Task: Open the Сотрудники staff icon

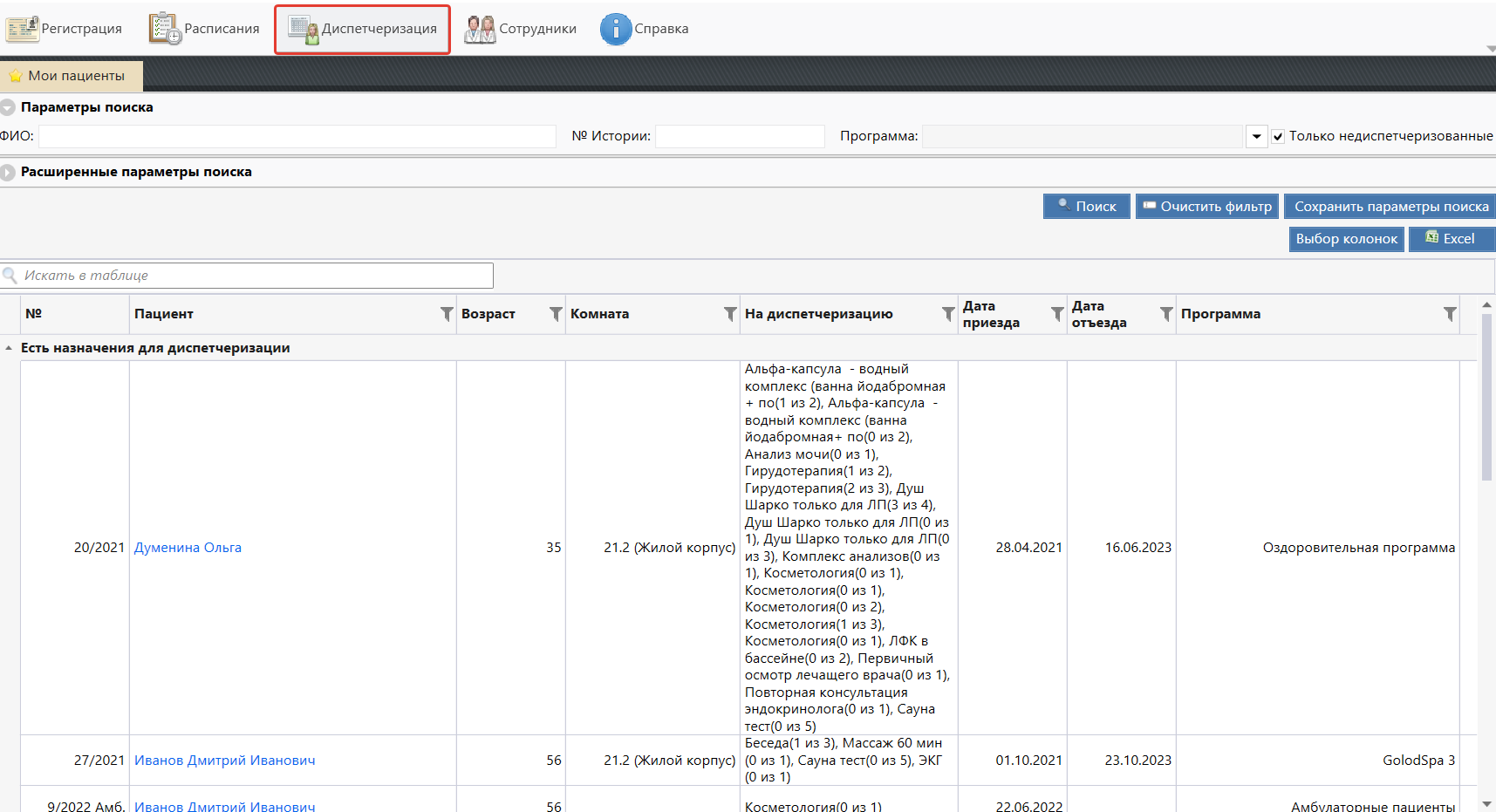Action: (x=480, y=29)
